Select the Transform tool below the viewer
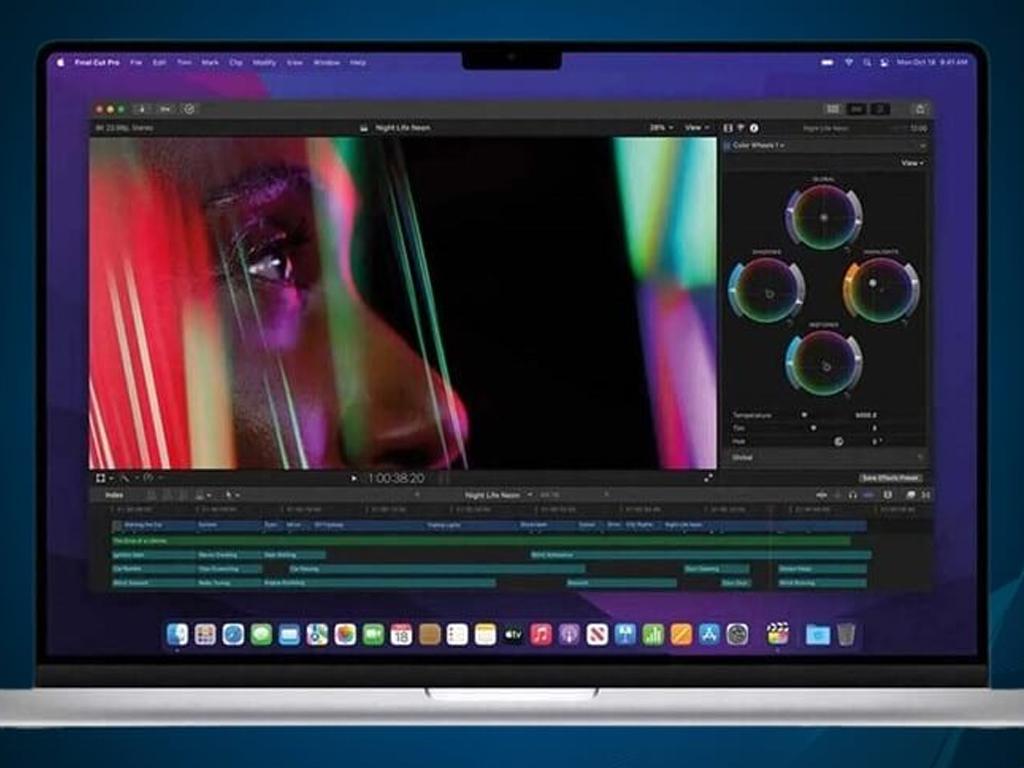Screen dimensions: 1024x768 (x=99, y=478)
